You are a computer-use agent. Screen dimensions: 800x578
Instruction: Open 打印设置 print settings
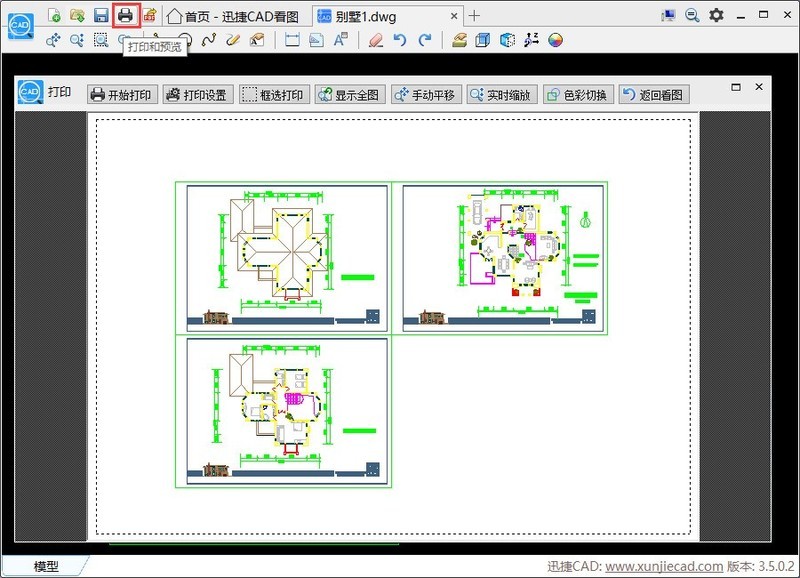198,95
